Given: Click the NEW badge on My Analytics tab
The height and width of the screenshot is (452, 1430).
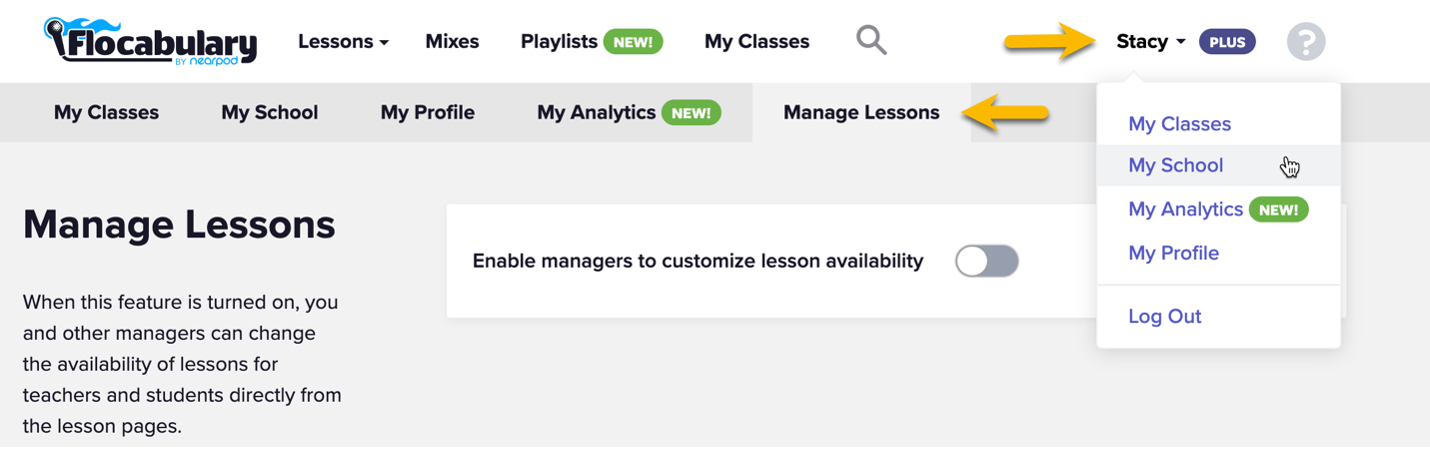Looking at the screenshot, I should coord(691,113).
